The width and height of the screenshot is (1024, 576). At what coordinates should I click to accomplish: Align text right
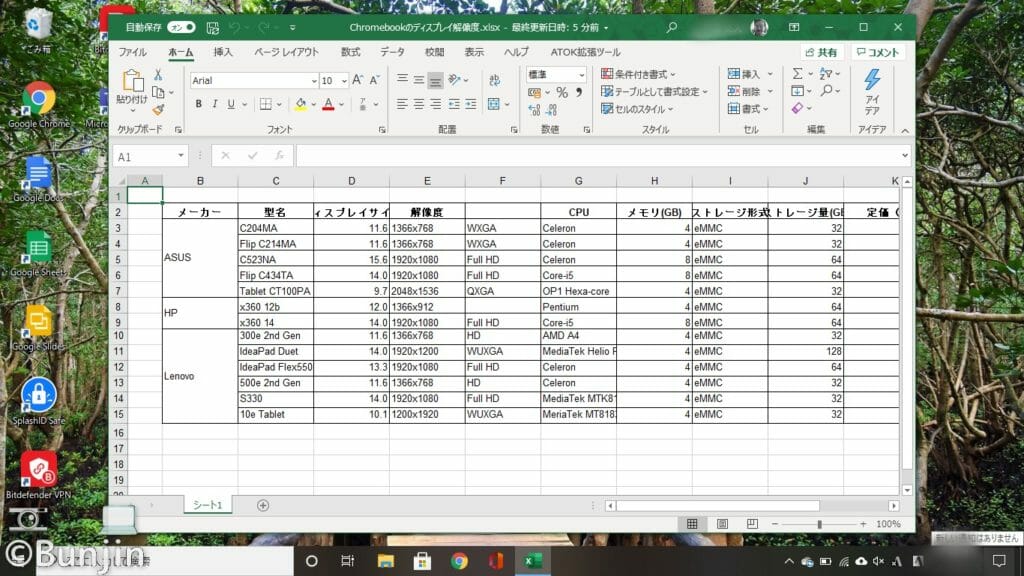pyautogui.click(x=436, y=104)
